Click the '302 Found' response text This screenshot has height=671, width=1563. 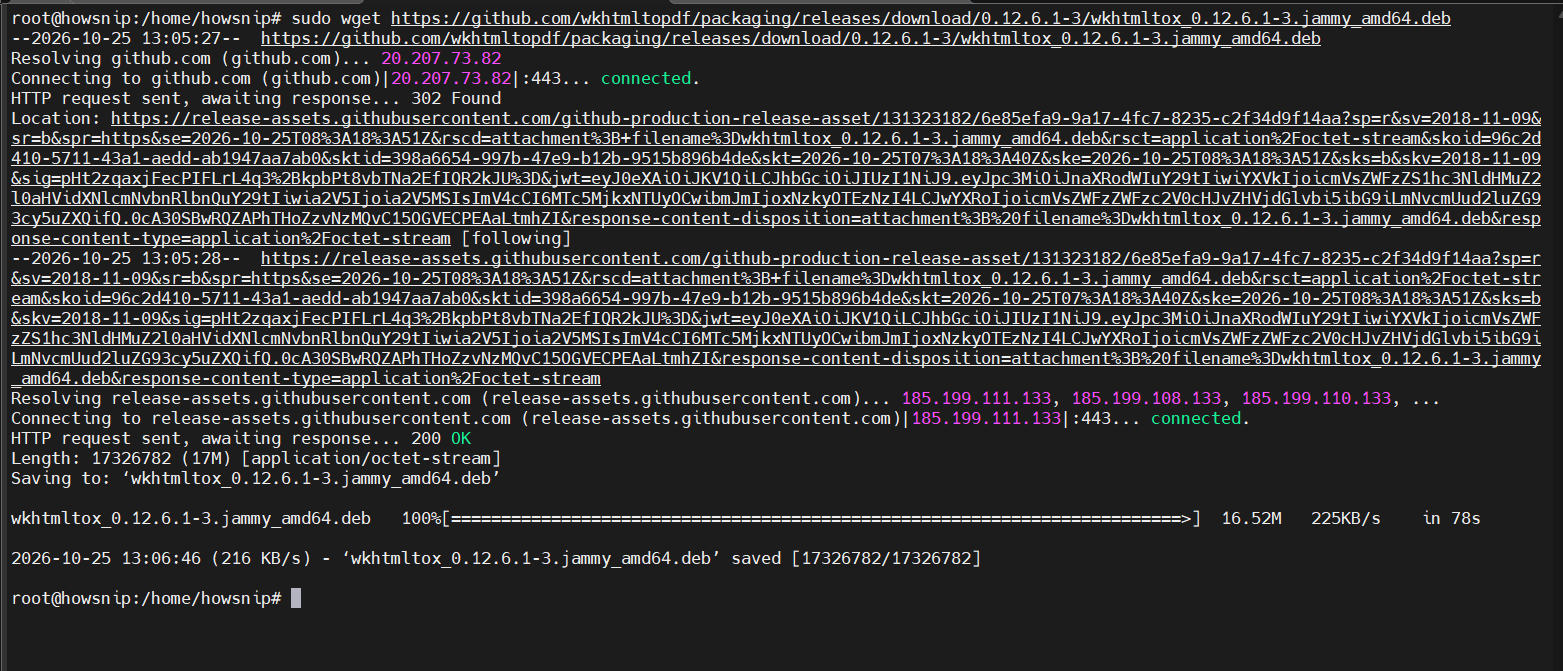pos(456,98)
